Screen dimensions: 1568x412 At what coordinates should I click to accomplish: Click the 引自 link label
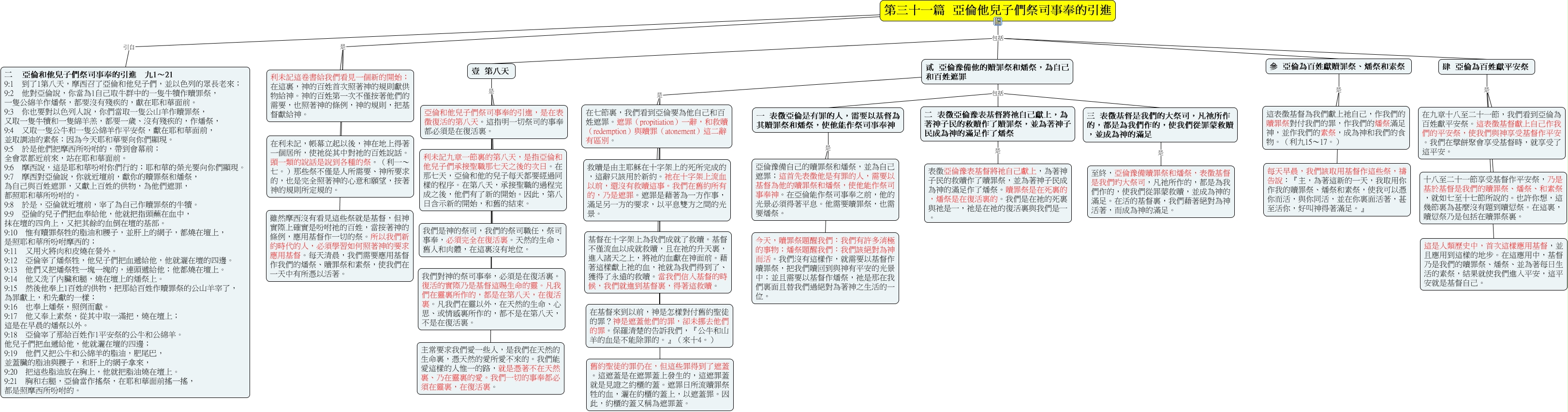[129, 46]
